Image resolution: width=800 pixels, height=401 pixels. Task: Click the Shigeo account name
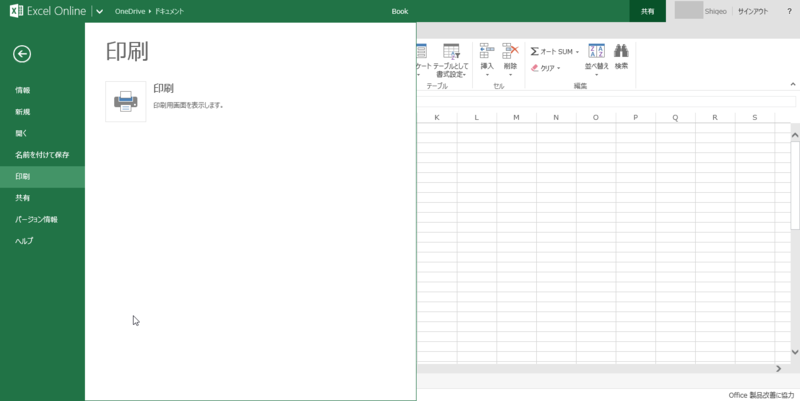[x=715, y=11]
